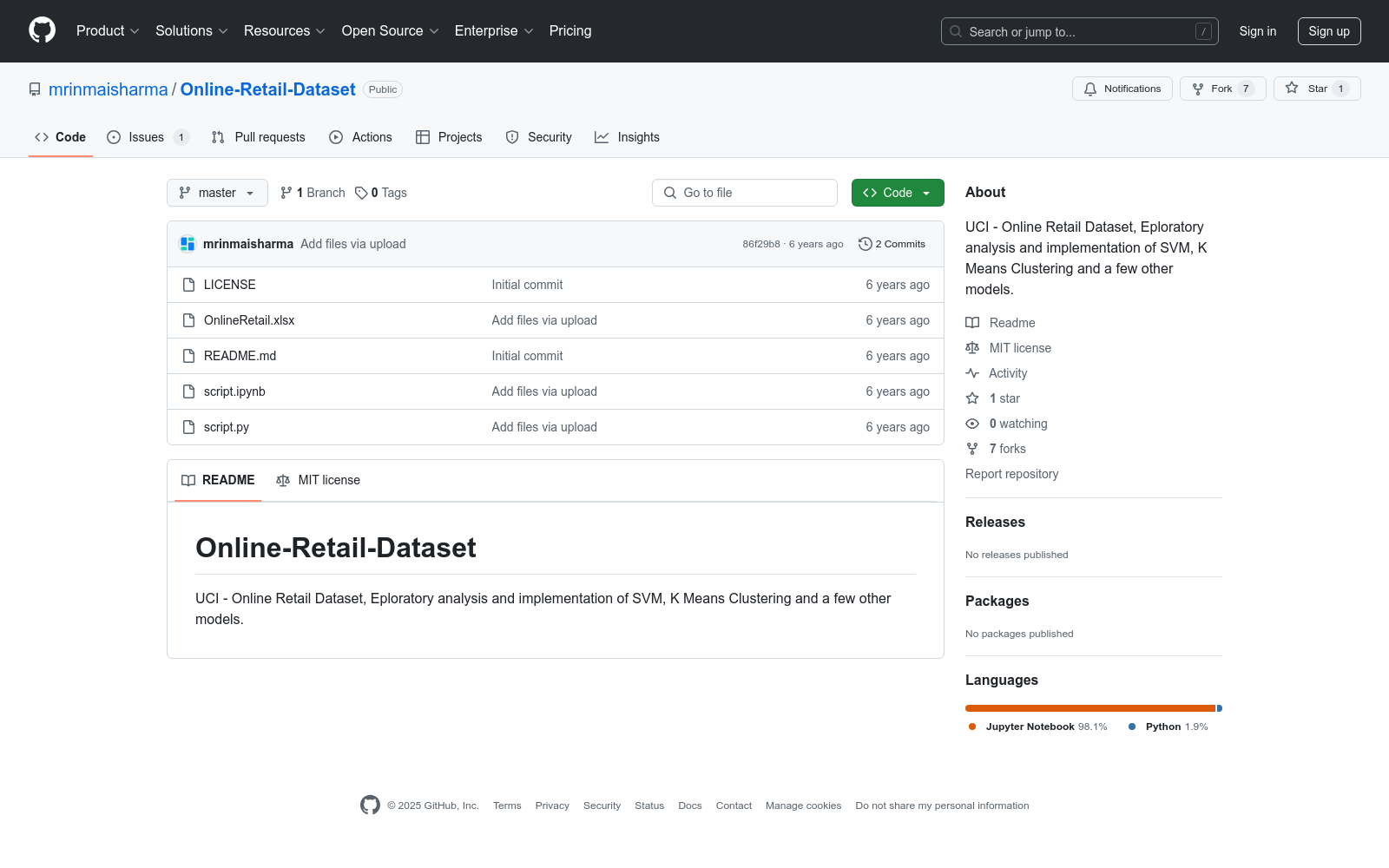Click the OnlineRetail.xlsx file icon

[x=188, y=320]
